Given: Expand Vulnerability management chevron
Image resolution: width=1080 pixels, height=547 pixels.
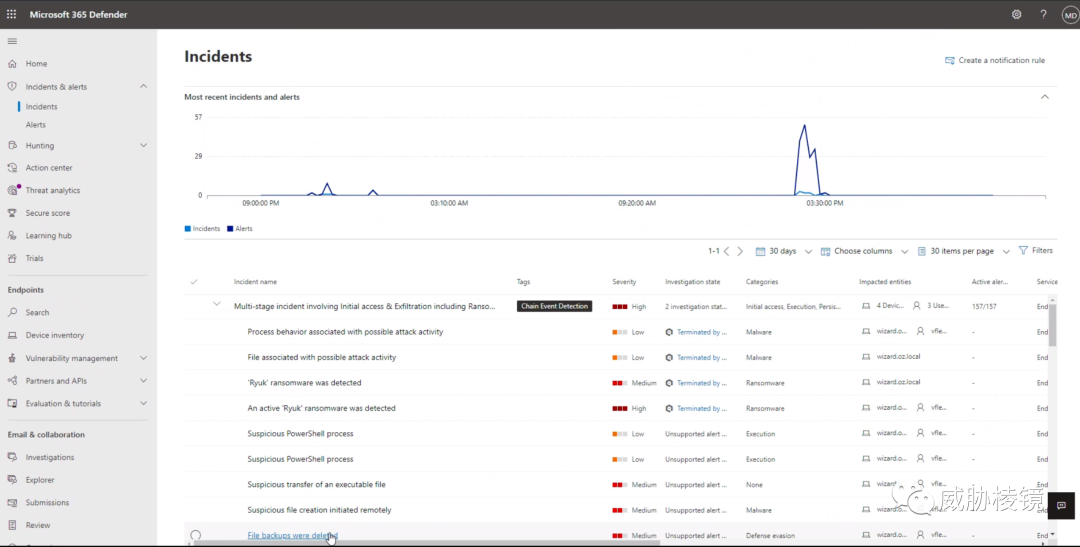Looking at the screenshot, I should pyautogui.click(x=143, y=358).
